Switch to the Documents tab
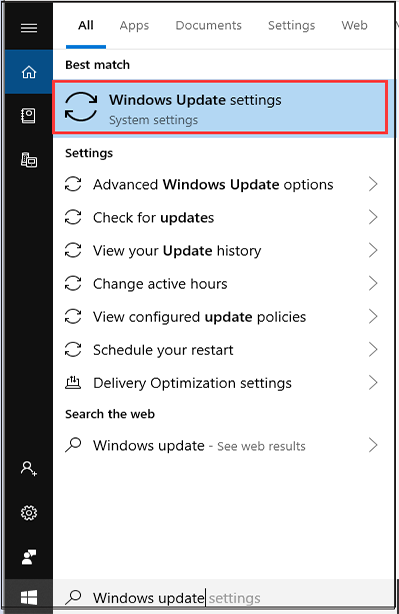Screen dimensions: 399x614 click(208, 25)
